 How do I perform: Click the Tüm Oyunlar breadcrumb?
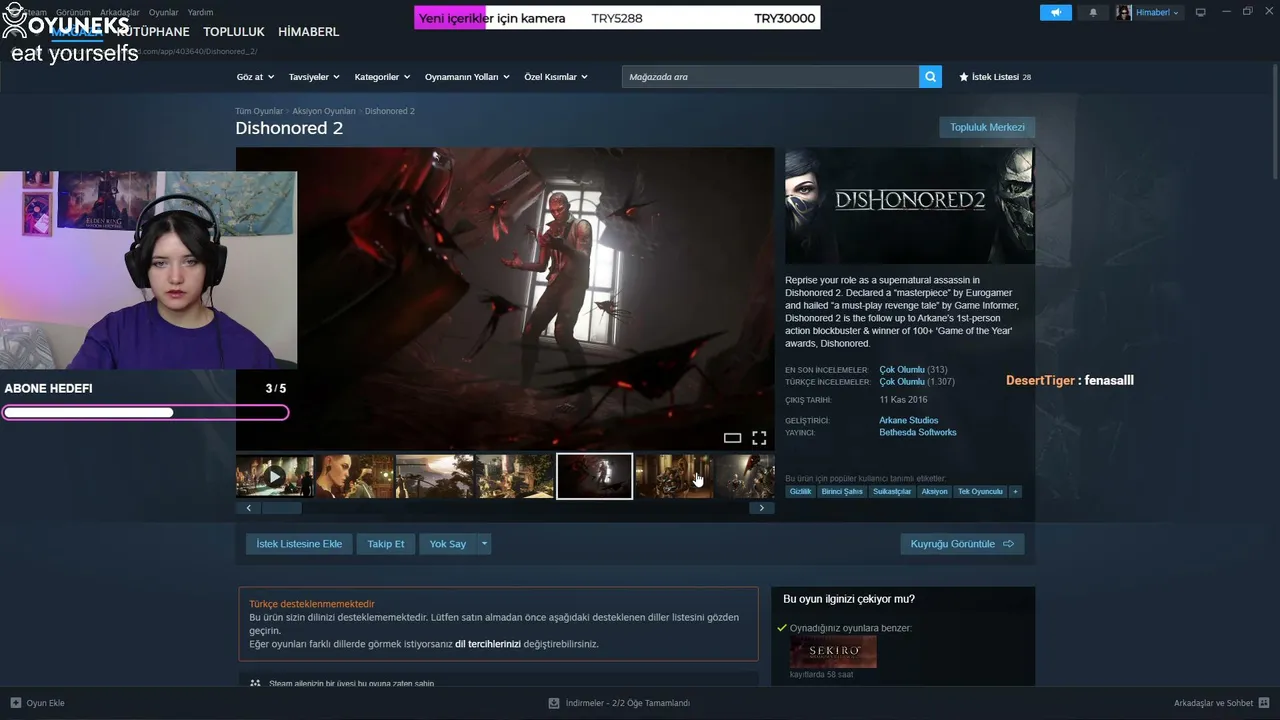pos(259,111)
